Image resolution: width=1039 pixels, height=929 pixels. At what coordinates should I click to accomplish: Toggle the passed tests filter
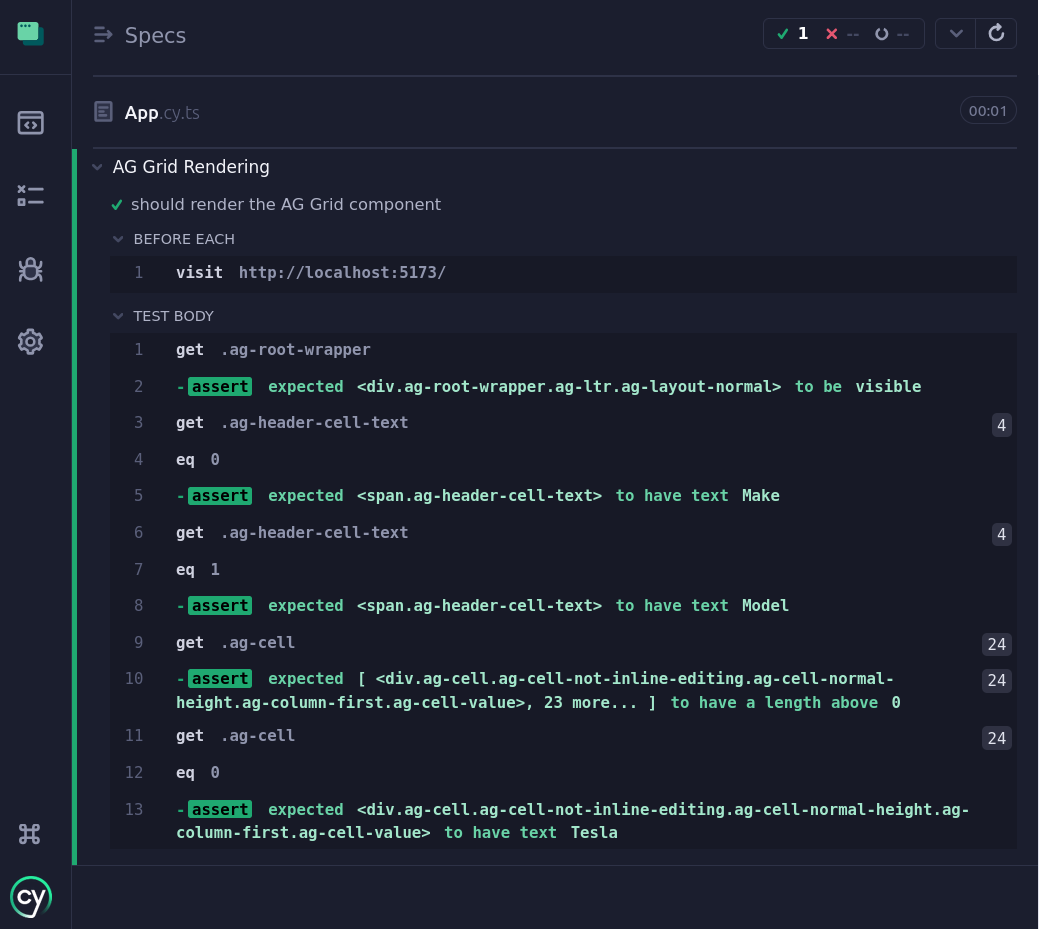click(x=793, y=33)
